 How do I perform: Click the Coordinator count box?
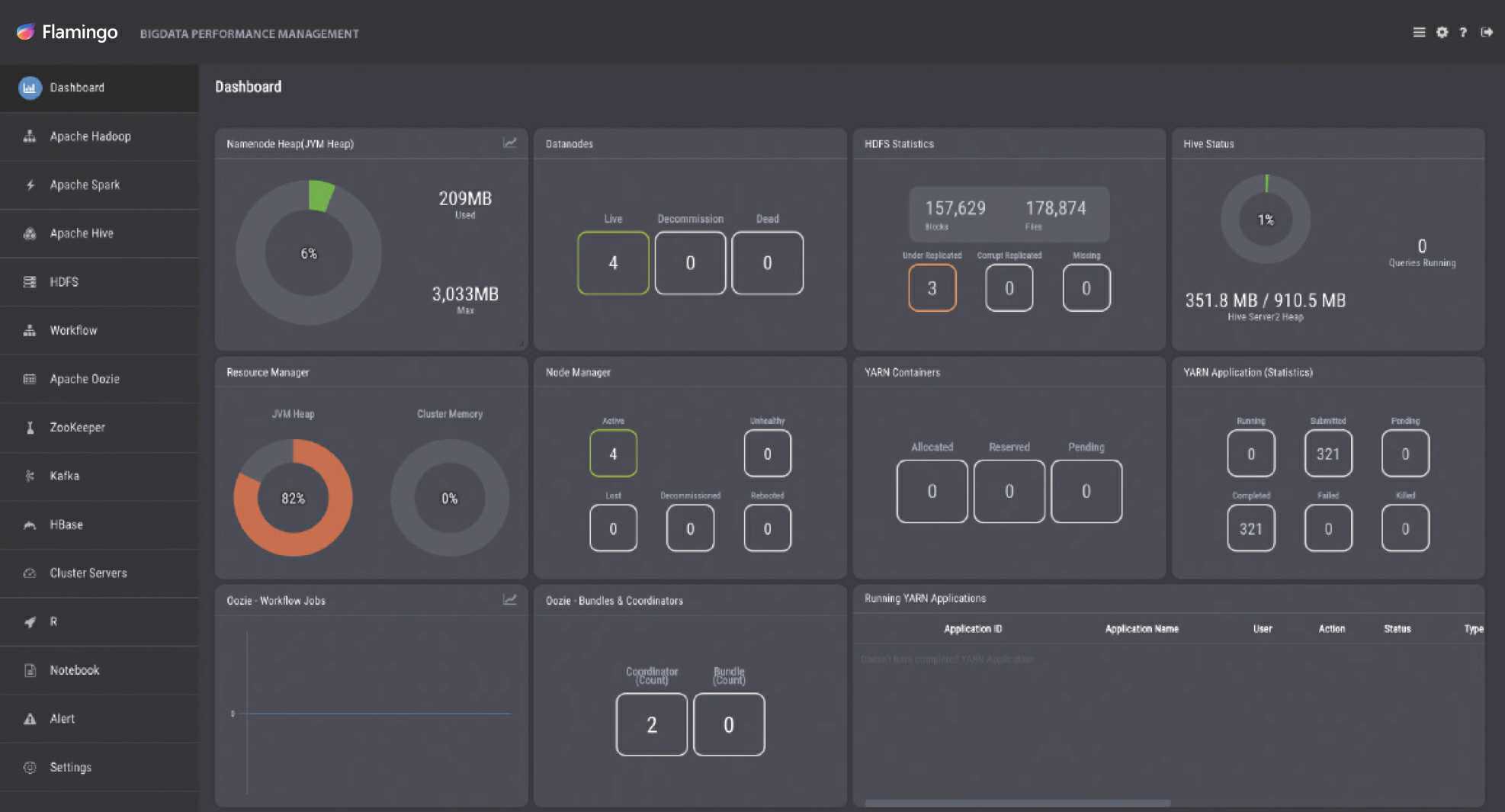point(651,724)
